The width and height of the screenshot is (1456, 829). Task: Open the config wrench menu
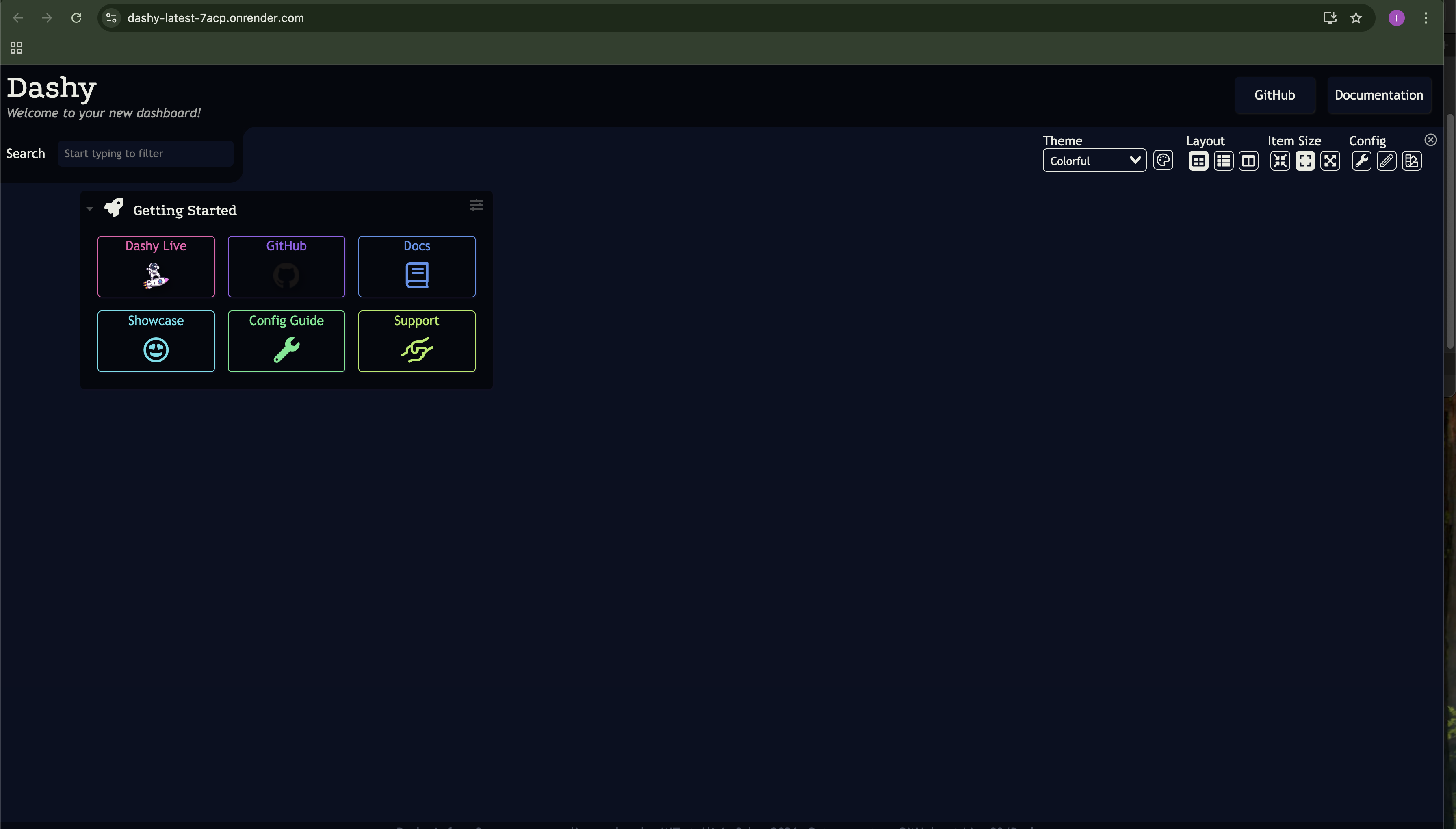[x=1361, y=161]
